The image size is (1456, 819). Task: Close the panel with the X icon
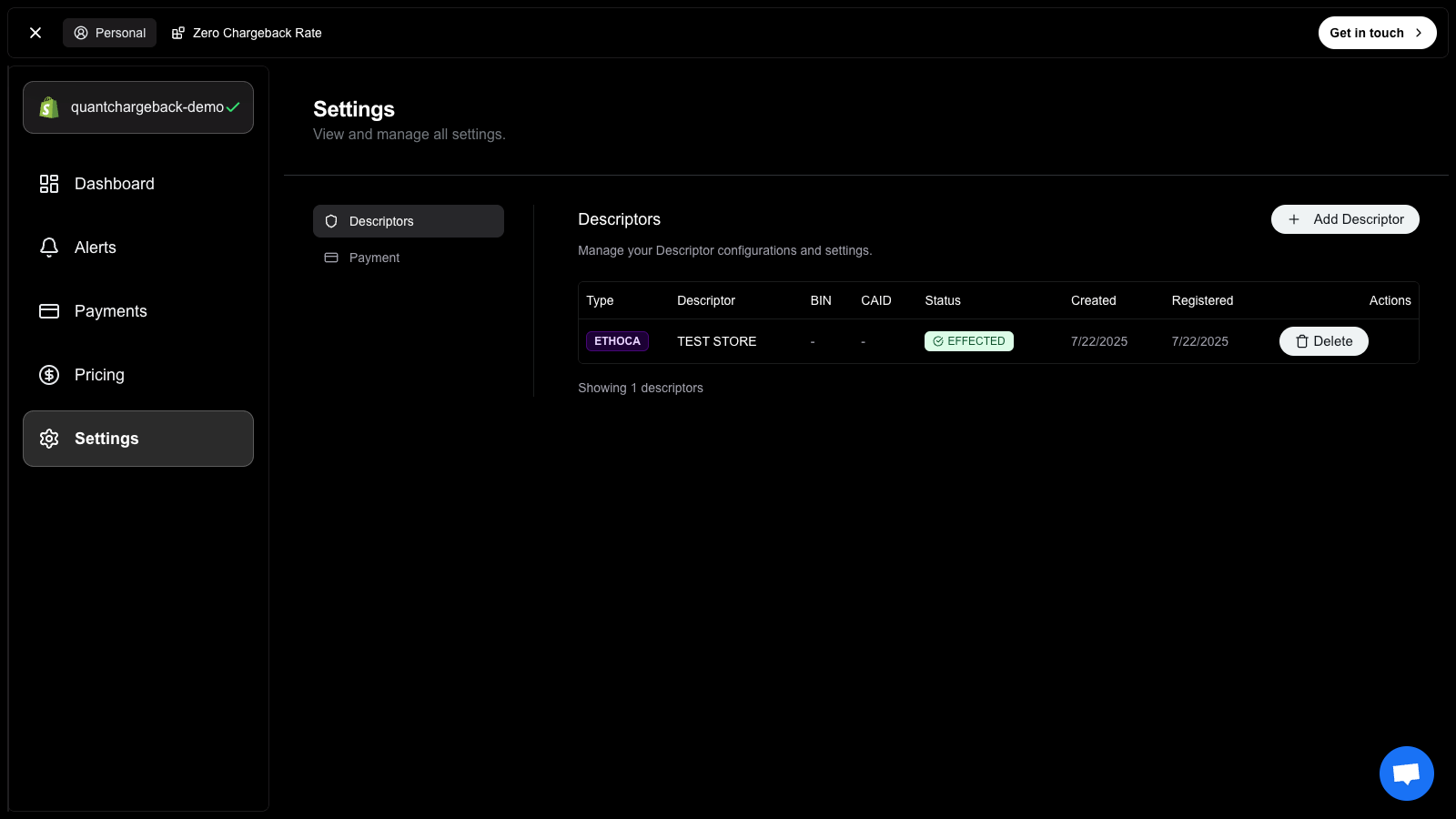click(x=35, y=33)
